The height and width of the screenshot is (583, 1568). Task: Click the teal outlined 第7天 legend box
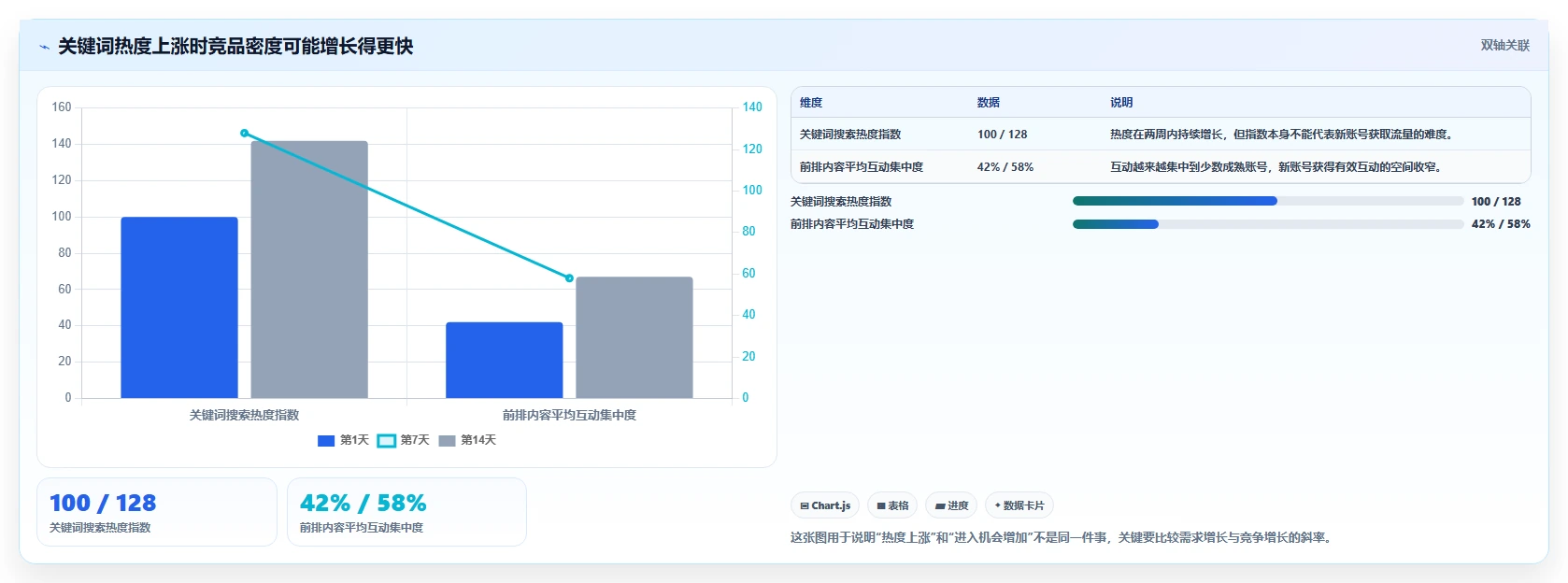(x=387, y=441)
